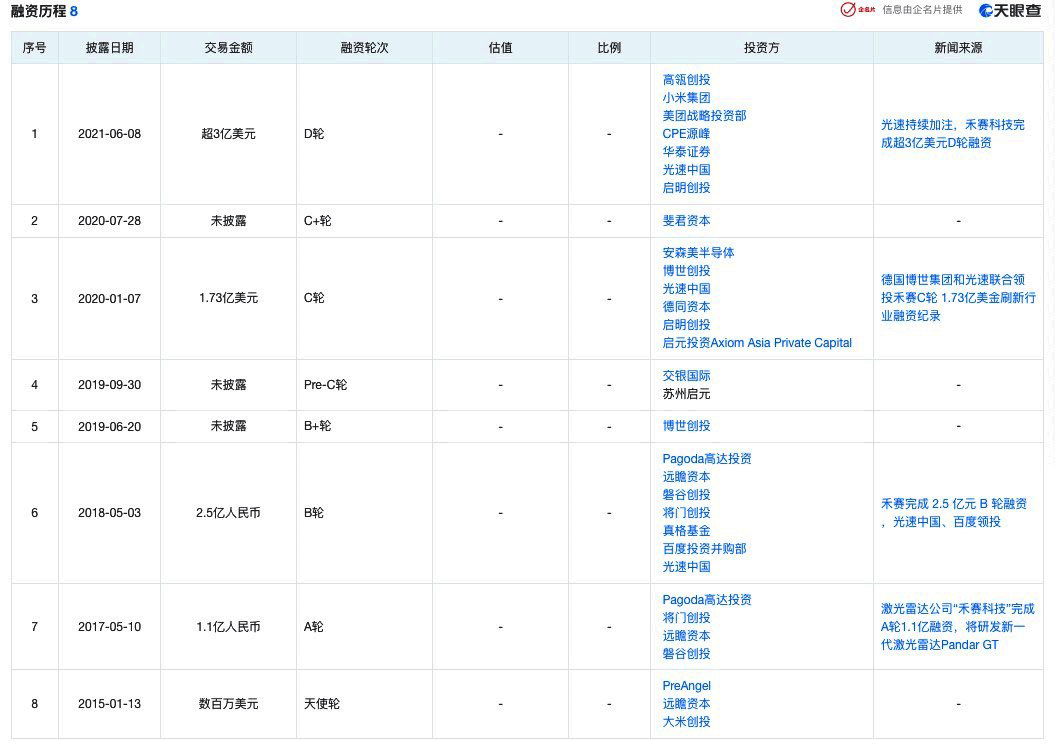
Task: Open 博世创投 in the C轮 row
Action: (686, 271)
